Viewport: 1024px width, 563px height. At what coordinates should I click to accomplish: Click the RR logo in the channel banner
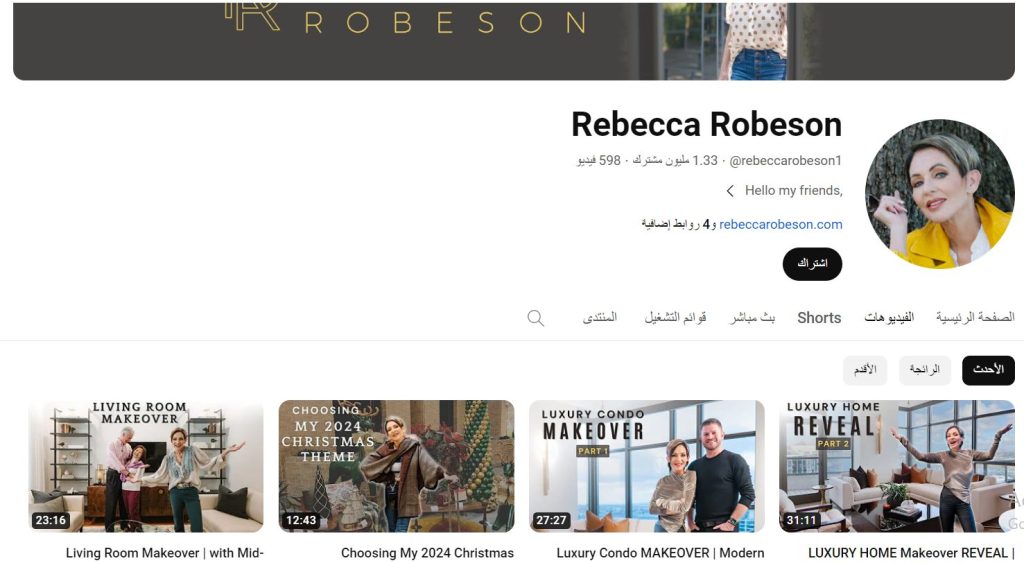(x=251, y=17)
